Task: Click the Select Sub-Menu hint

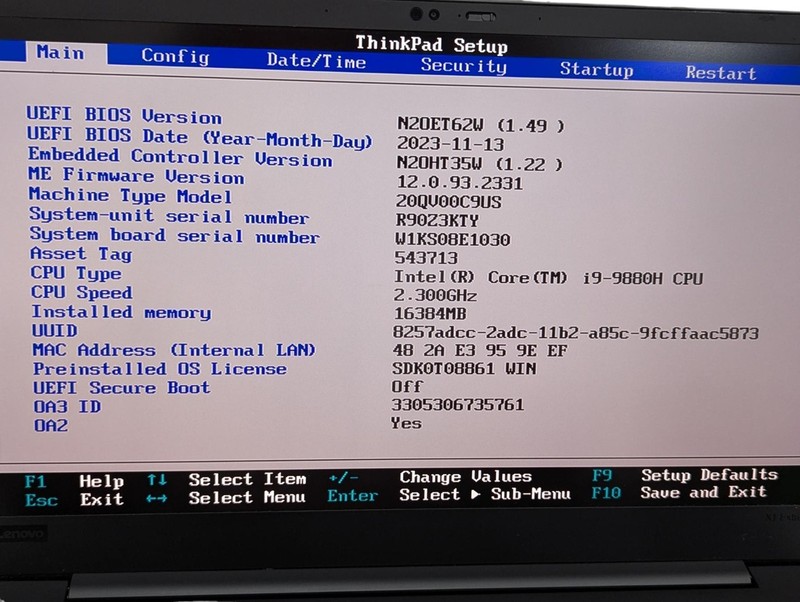Action: [485, 494]
